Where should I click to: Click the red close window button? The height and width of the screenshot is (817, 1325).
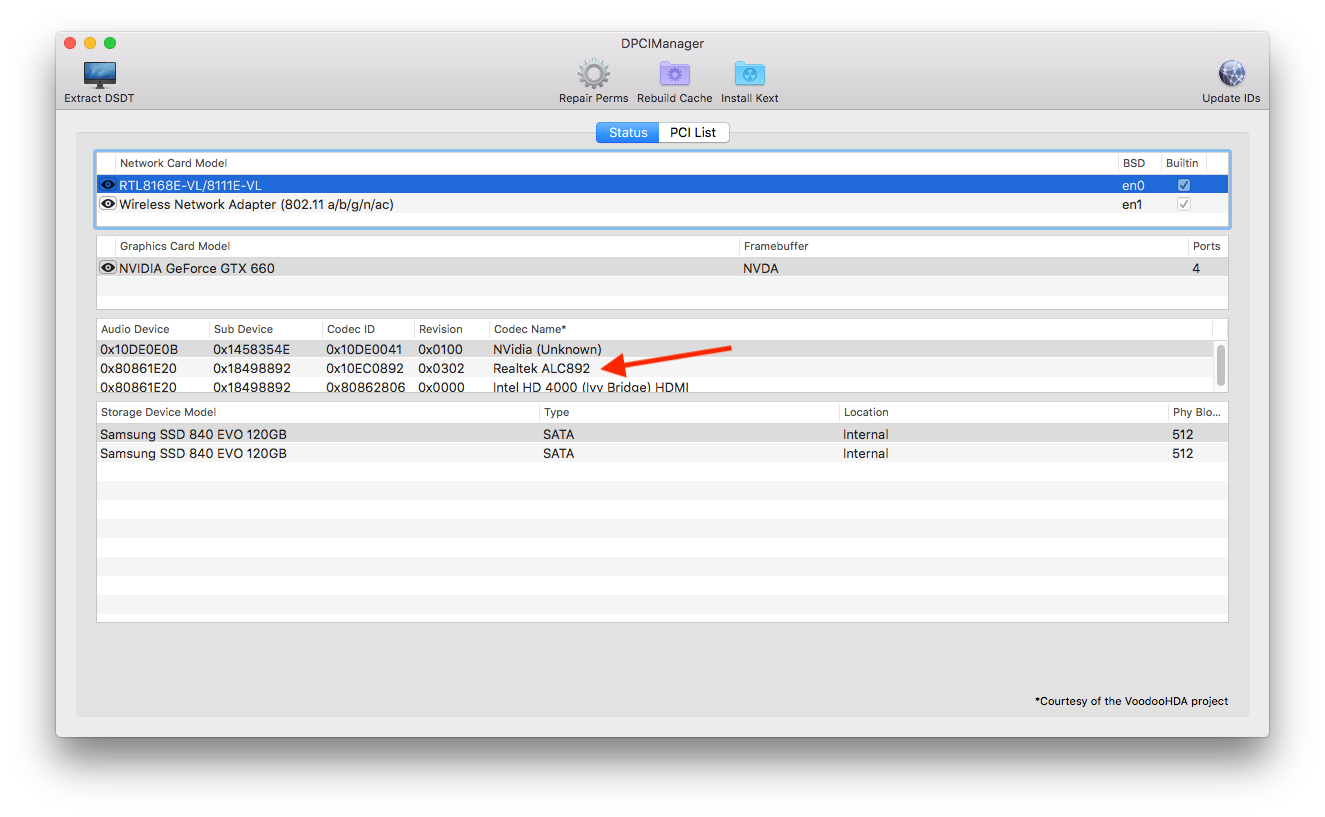click(x=70, y=43)
